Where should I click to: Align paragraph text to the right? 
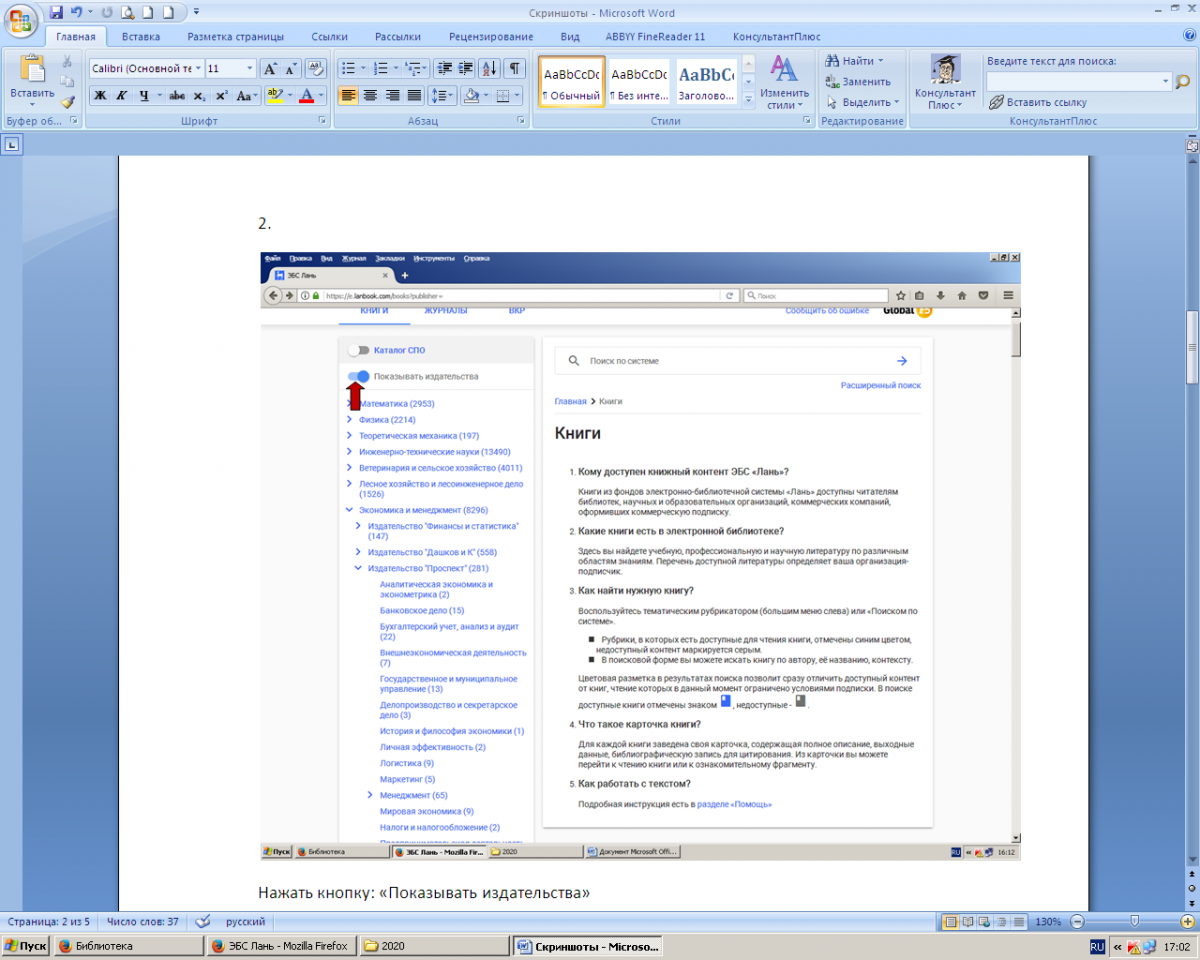pos(392,96)
